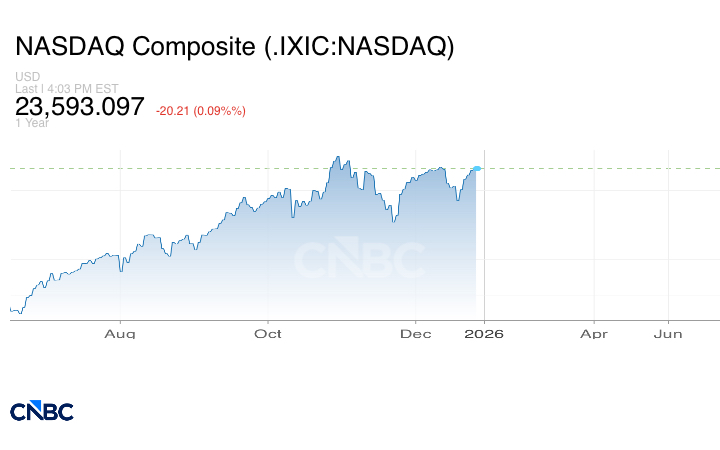Click the blue endpoint dot on the chart line
Viewport: 720px width, 450px height.
coord(477,168)
